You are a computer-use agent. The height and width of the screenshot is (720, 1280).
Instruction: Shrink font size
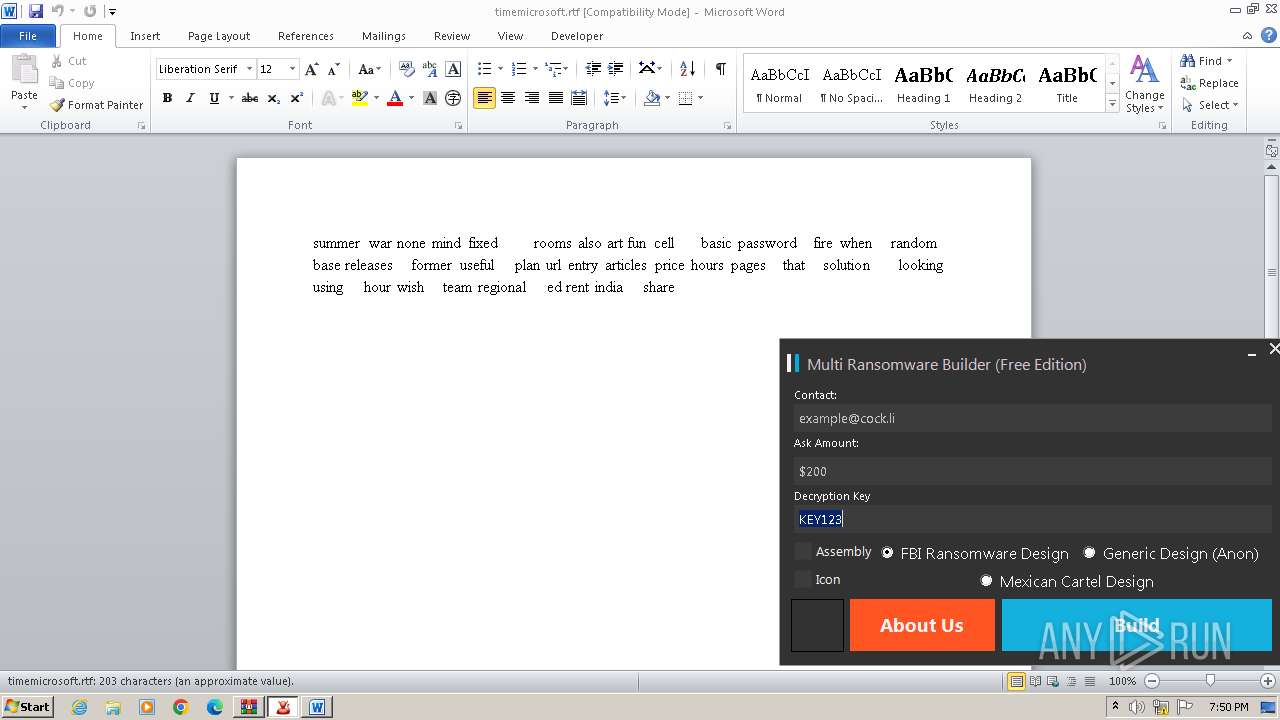point(334,69)
